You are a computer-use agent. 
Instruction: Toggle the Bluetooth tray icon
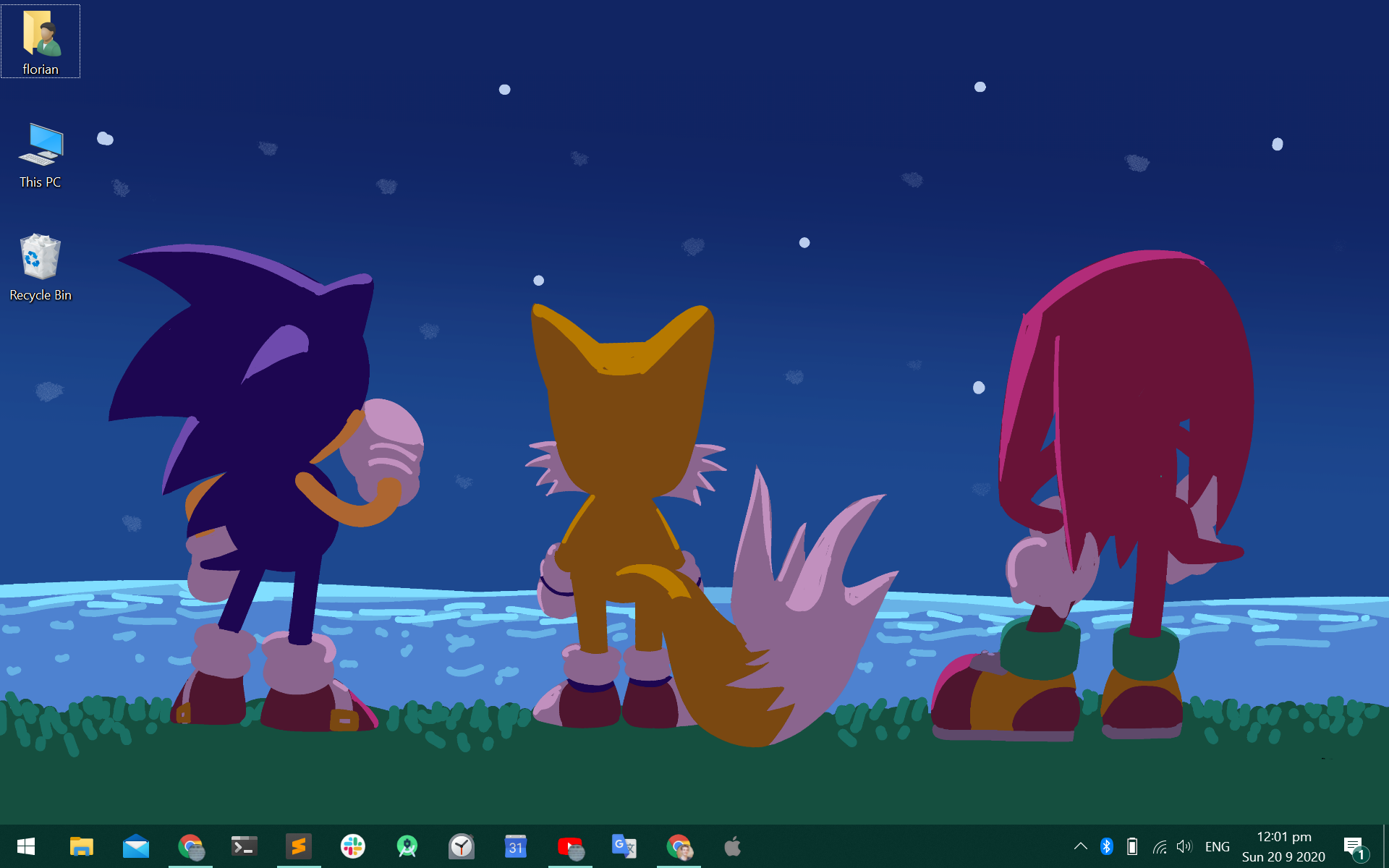pos(1106,846)
